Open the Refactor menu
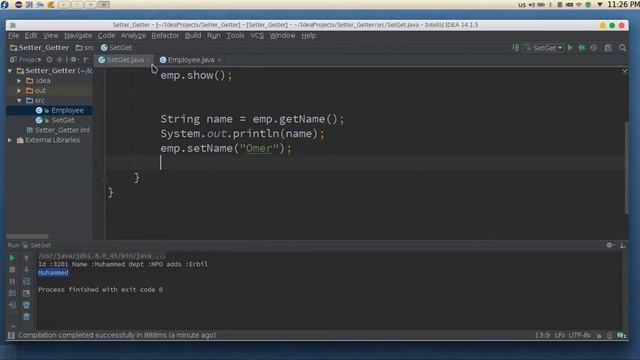The width and height of the screenshot is (640, 360). click(165, 36)
